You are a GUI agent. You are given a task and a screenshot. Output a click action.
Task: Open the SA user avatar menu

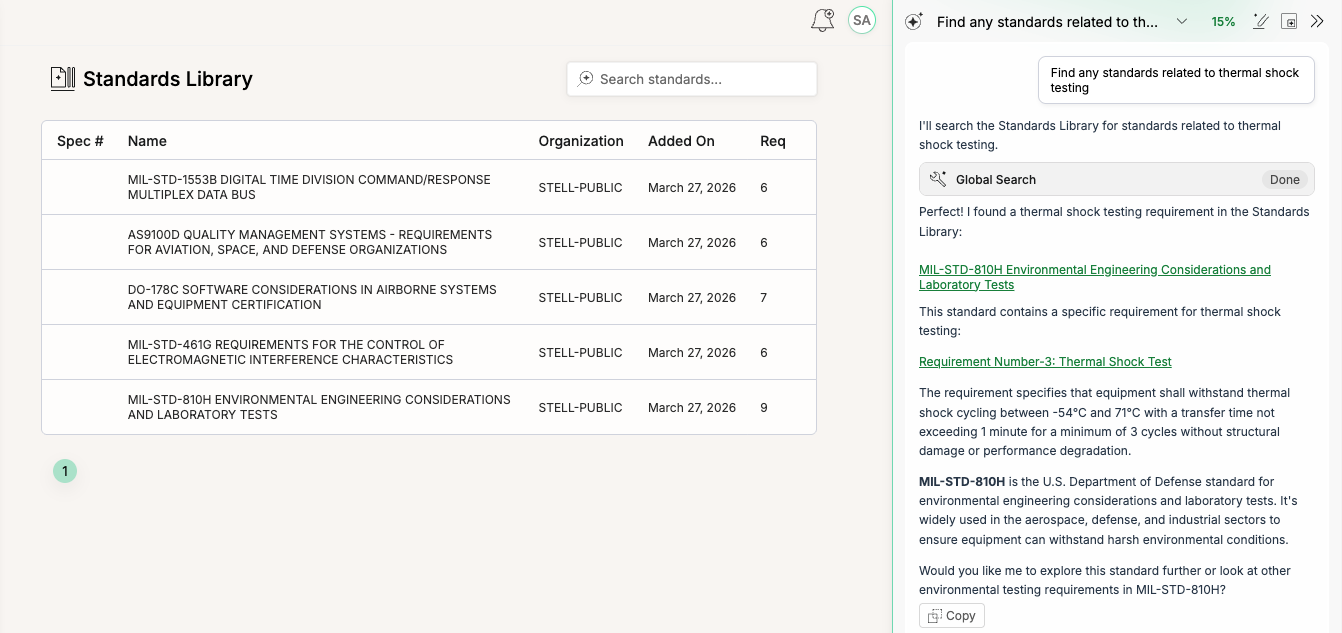click(x=861, y=20)
